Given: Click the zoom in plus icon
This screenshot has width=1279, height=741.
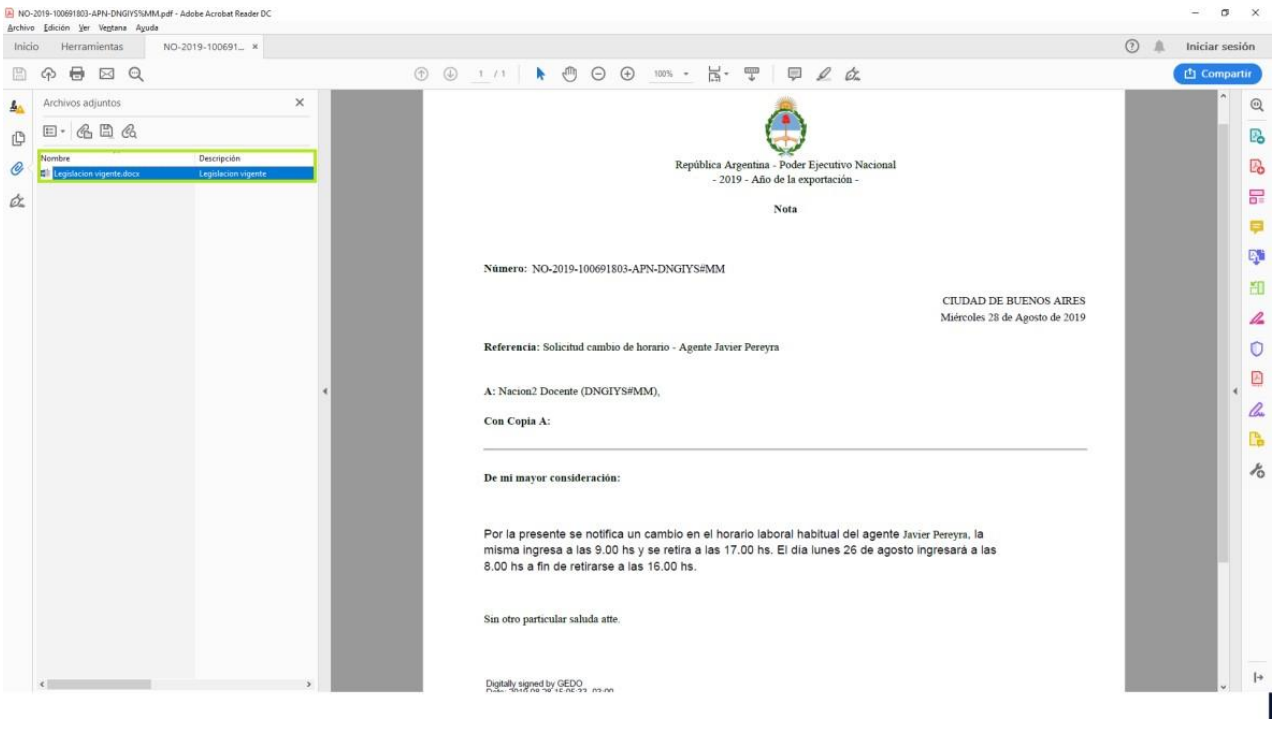Looking at the screenshot, I should (628, 74).
